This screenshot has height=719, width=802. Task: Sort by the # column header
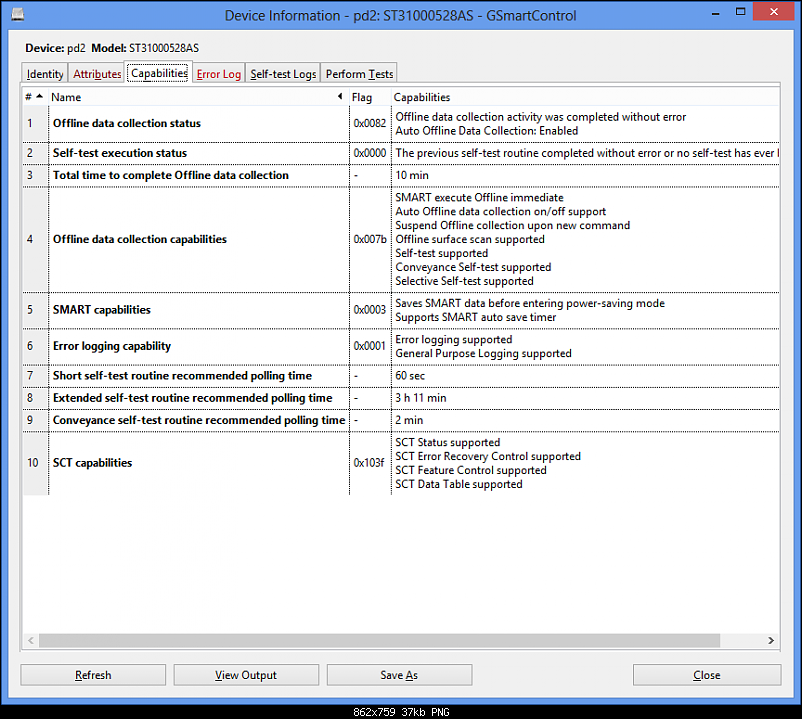pos(35,97)
